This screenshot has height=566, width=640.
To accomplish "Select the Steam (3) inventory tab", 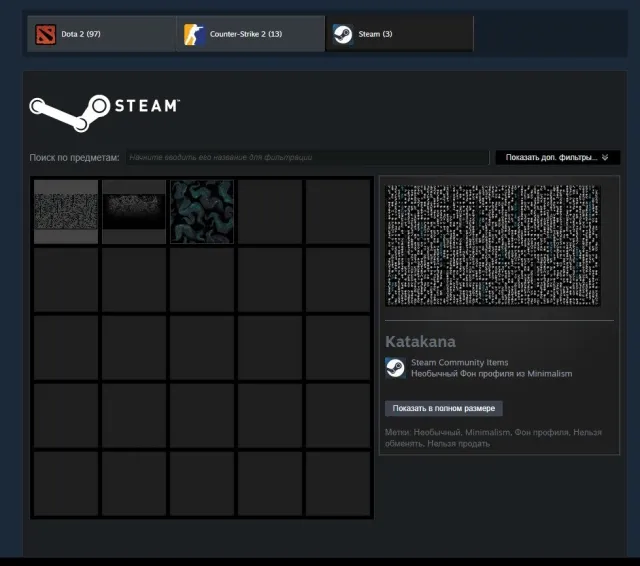I will click(x=400, y=34).
